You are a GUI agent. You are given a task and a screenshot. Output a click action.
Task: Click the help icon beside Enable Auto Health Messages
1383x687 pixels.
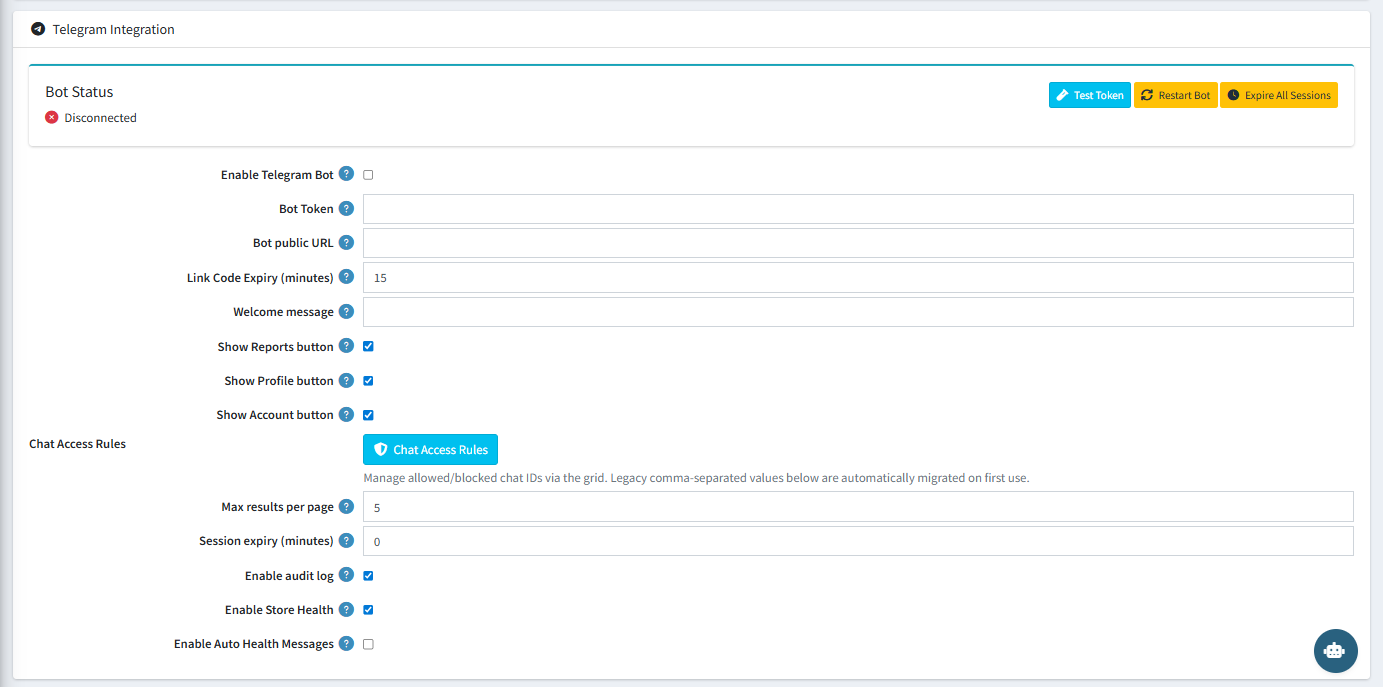[x=346, y=644]
